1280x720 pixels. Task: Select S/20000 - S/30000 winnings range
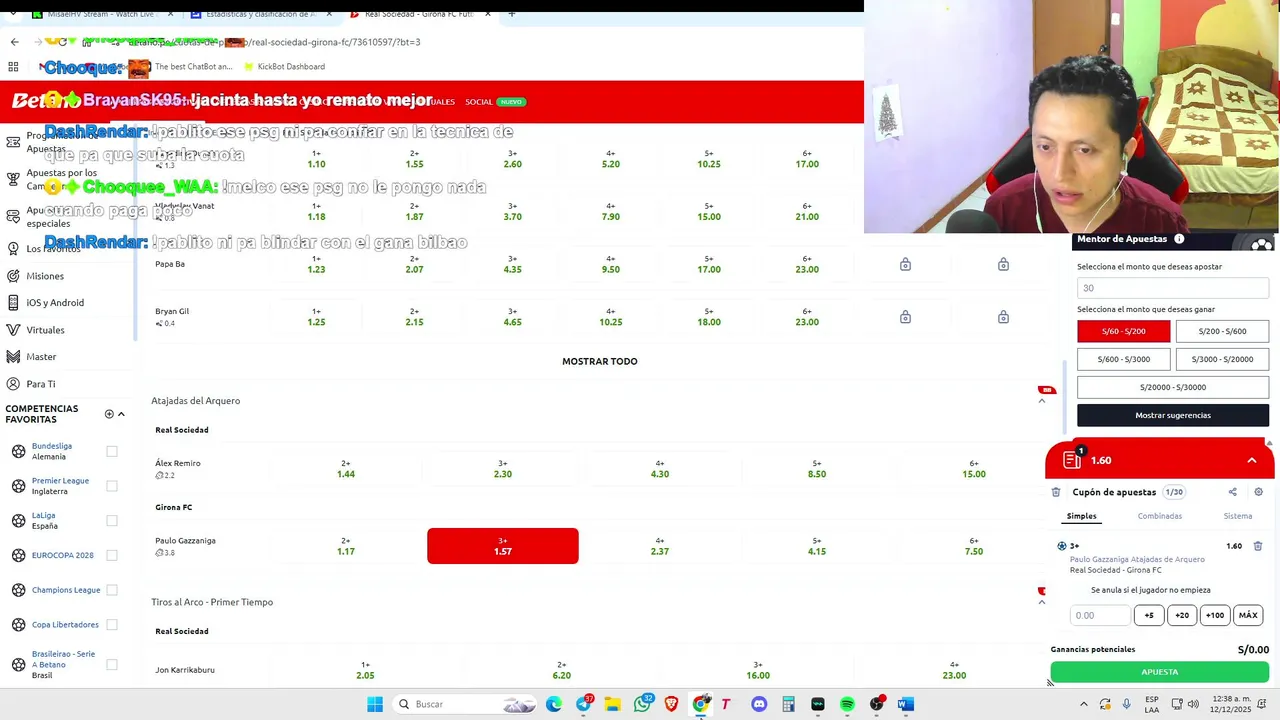[x=1173, y=387]
